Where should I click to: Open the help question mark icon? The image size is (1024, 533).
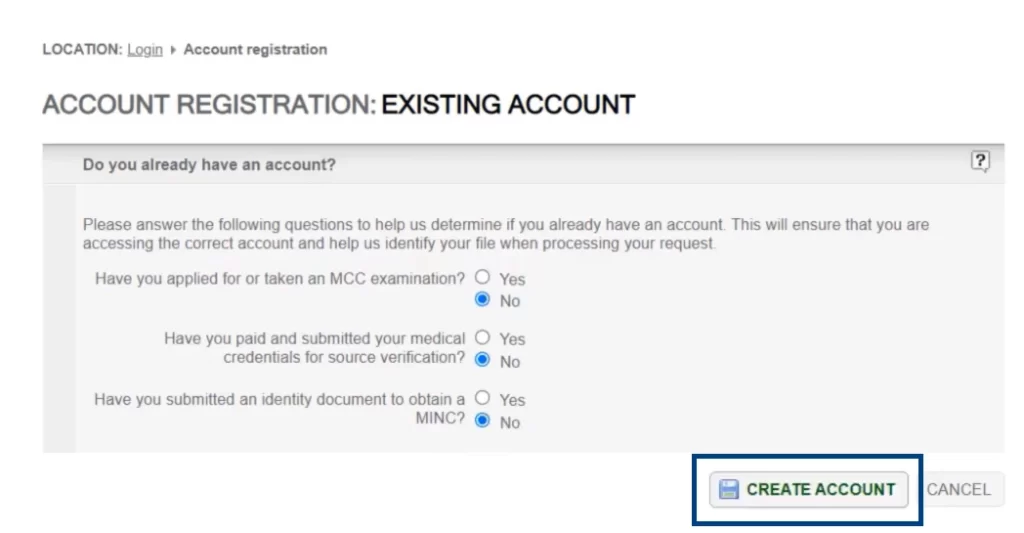tap(980, 161)
